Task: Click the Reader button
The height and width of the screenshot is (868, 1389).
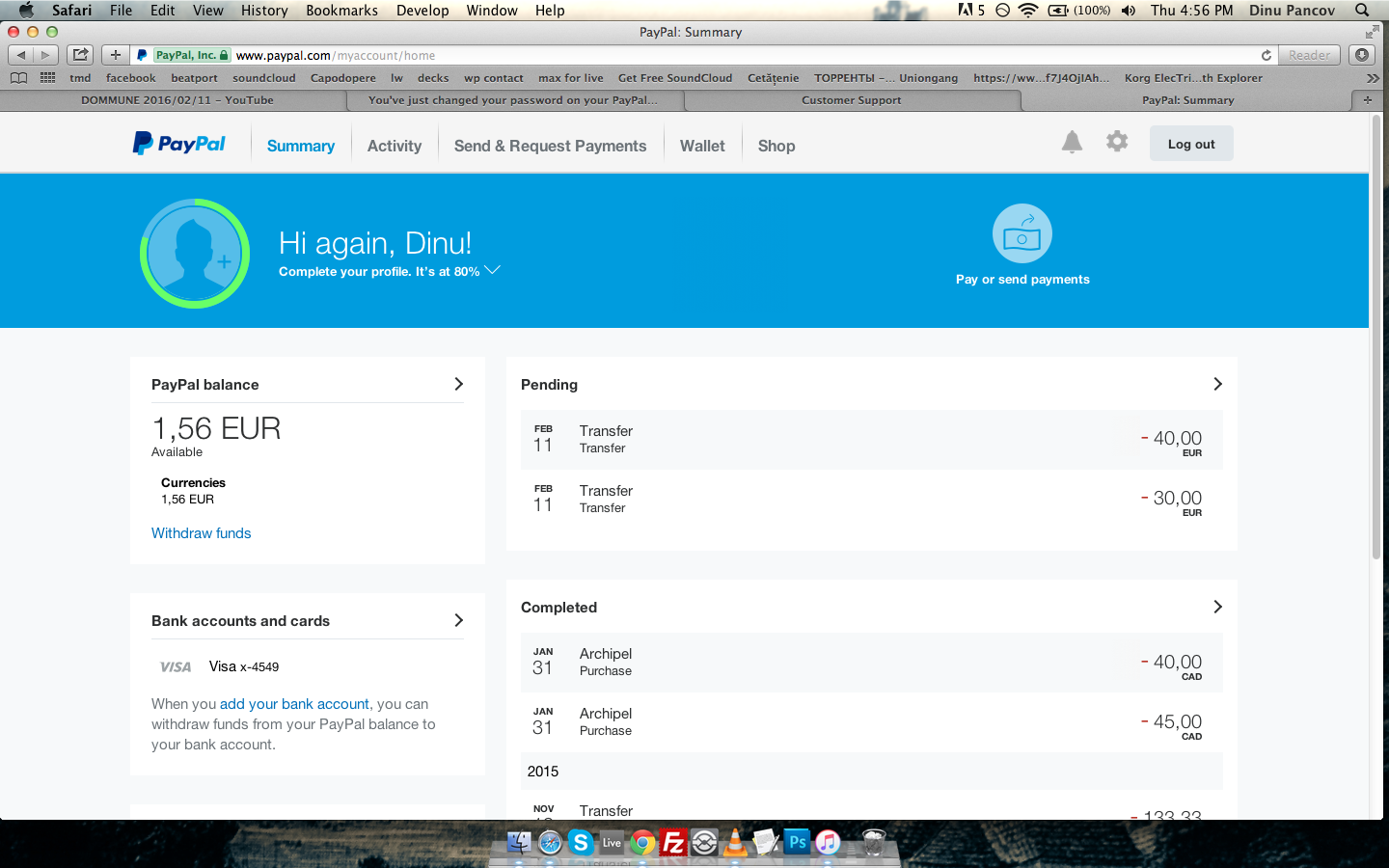Action: tap(1309, 55)
